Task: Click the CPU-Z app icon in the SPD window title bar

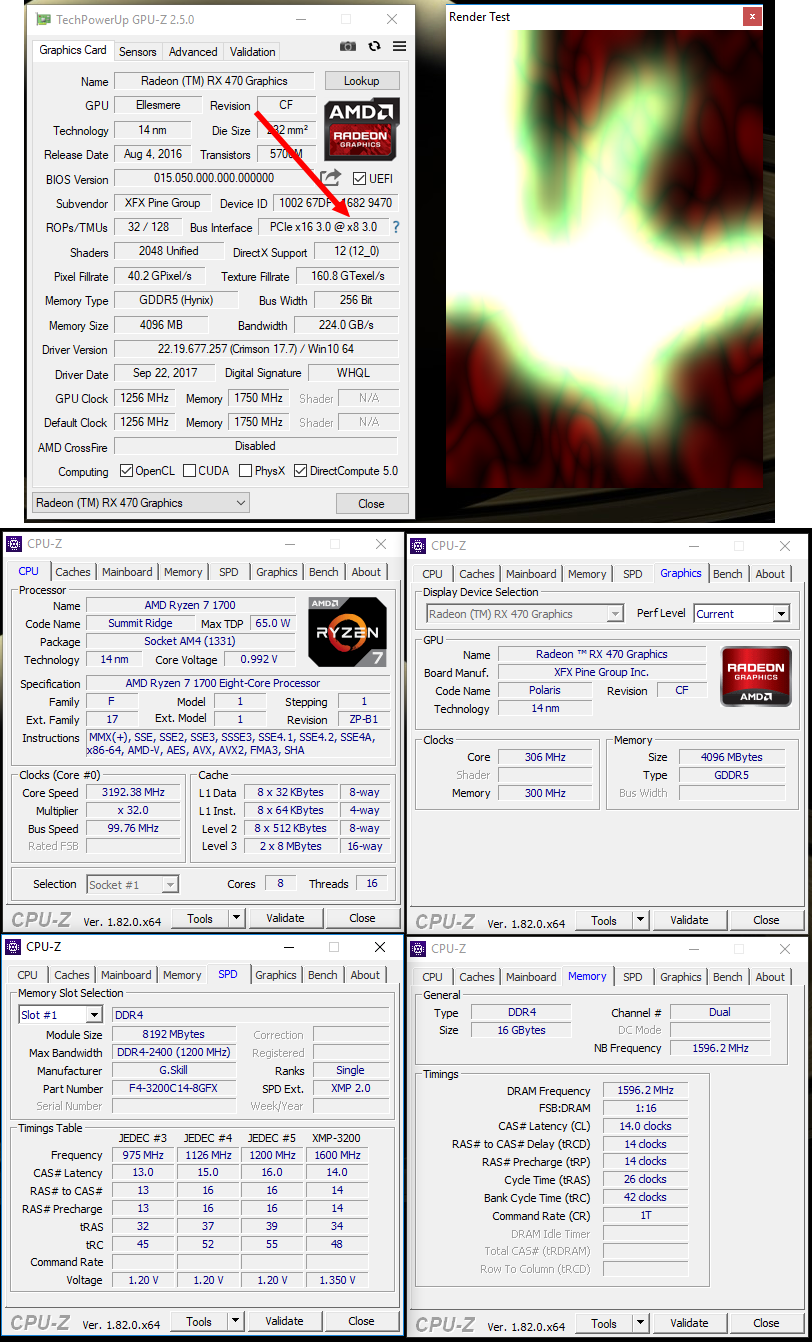Action: click(x=14, y=946)
